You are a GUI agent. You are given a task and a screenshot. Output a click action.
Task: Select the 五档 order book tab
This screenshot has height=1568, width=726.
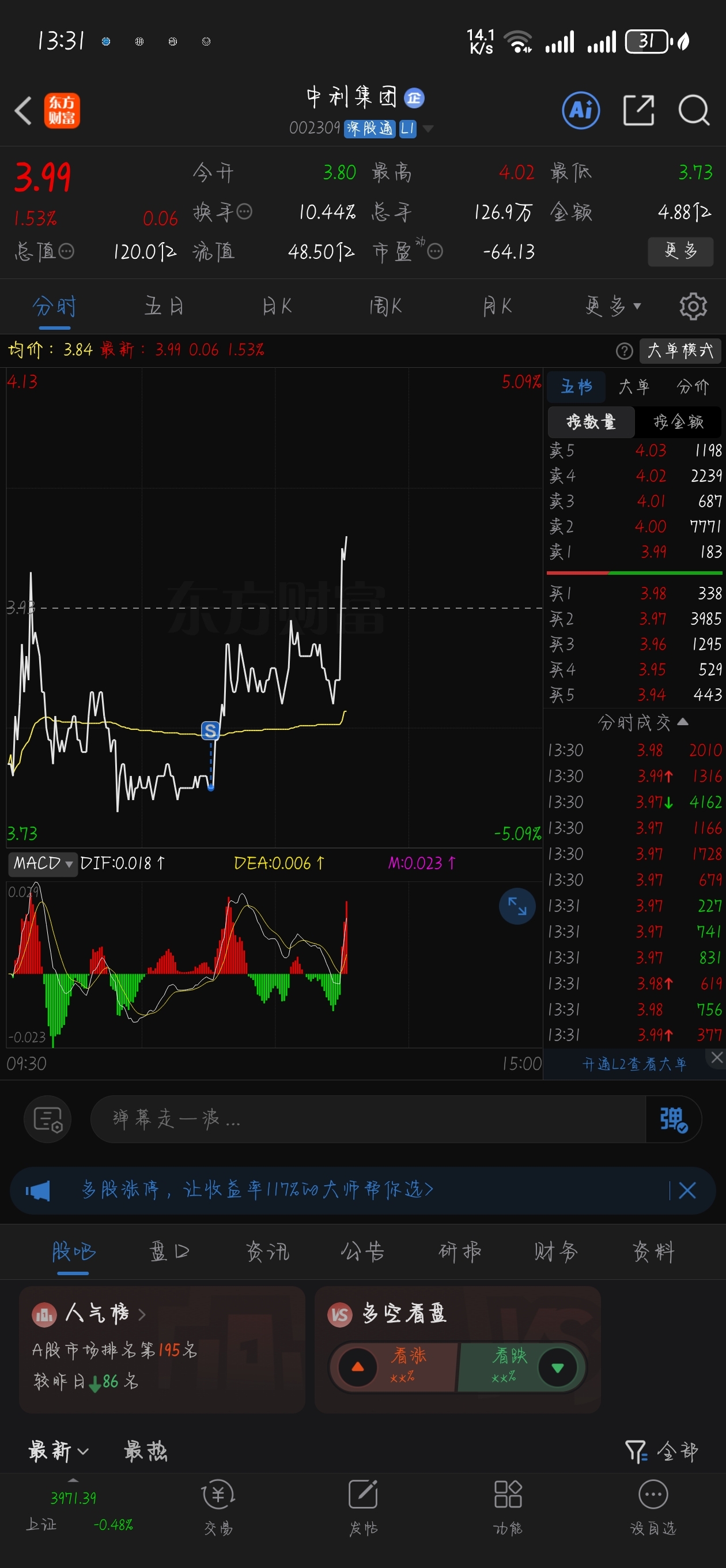click(576, 386)
